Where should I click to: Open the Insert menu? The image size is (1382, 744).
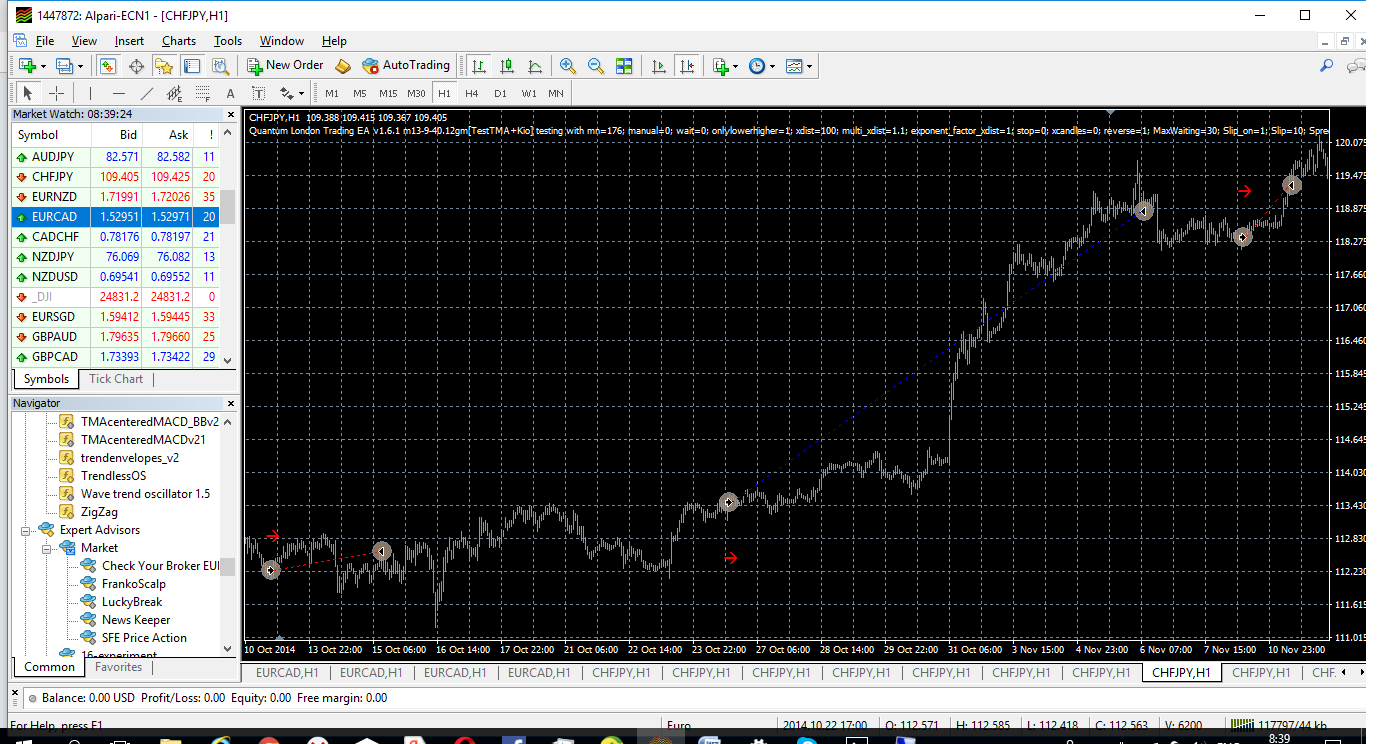coord(129,41)
